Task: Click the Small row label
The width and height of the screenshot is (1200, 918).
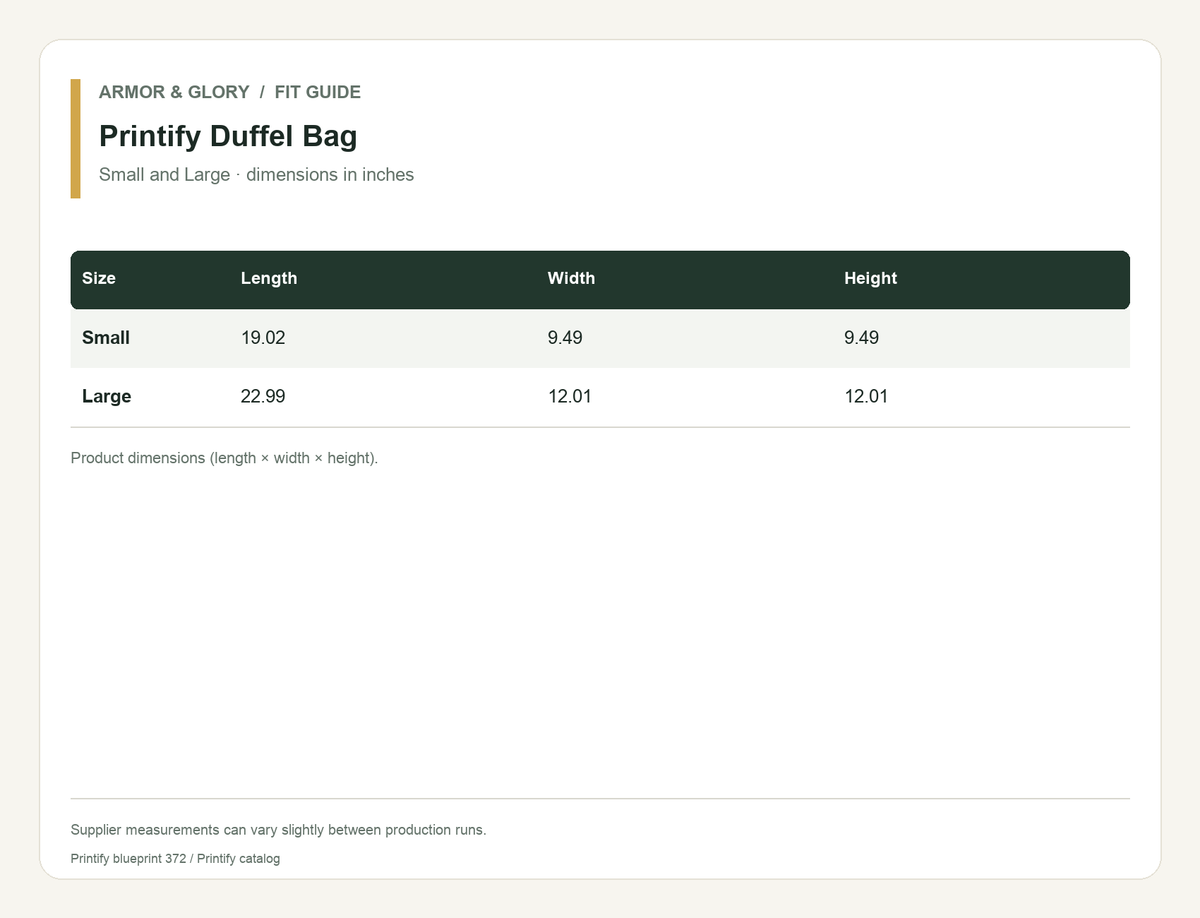Action: pos(106,338)
